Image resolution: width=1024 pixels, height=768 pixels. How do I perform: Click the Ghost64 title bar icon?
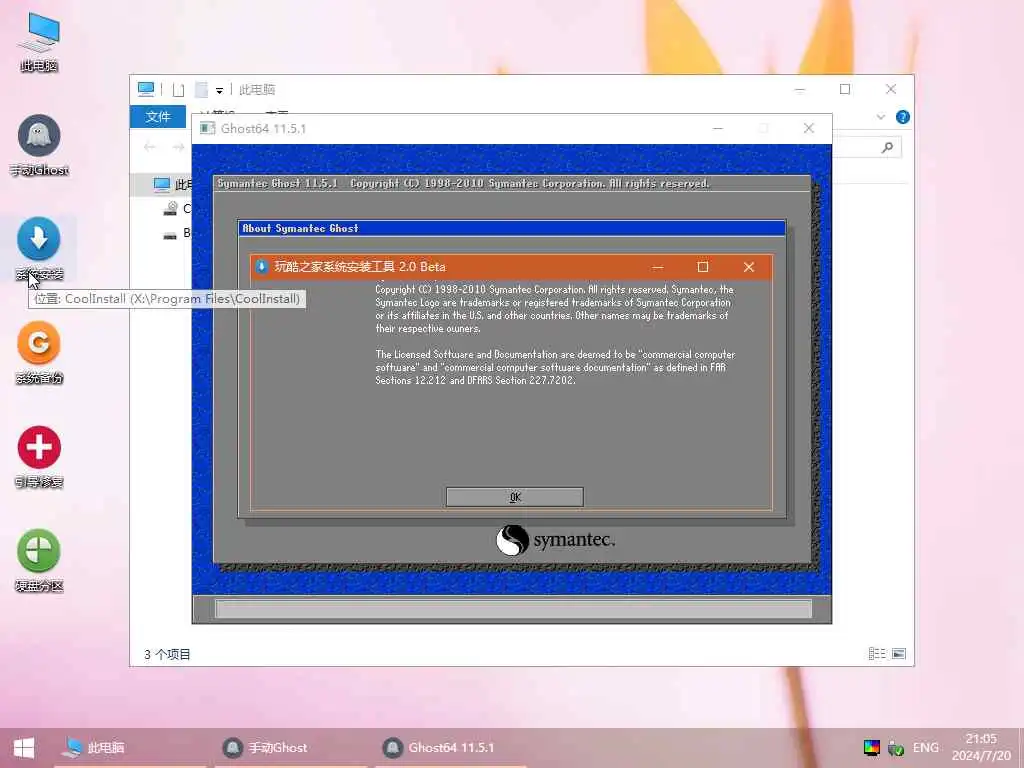[x=208, y=128]
